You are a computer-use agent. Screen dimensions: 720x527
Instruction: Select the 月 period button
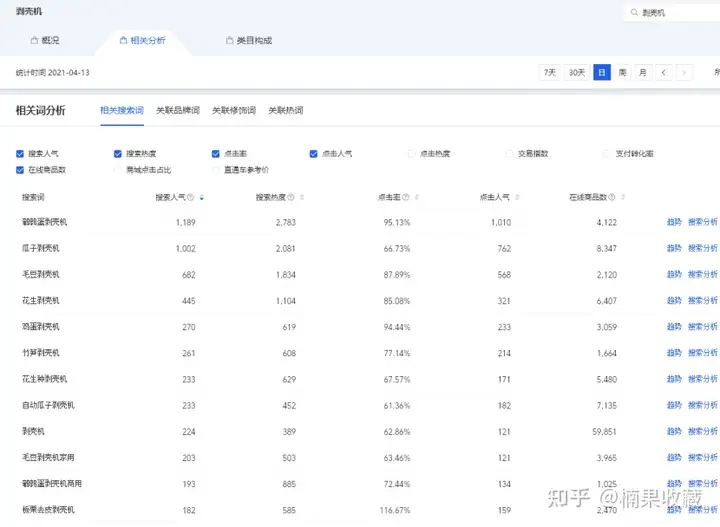643,73
